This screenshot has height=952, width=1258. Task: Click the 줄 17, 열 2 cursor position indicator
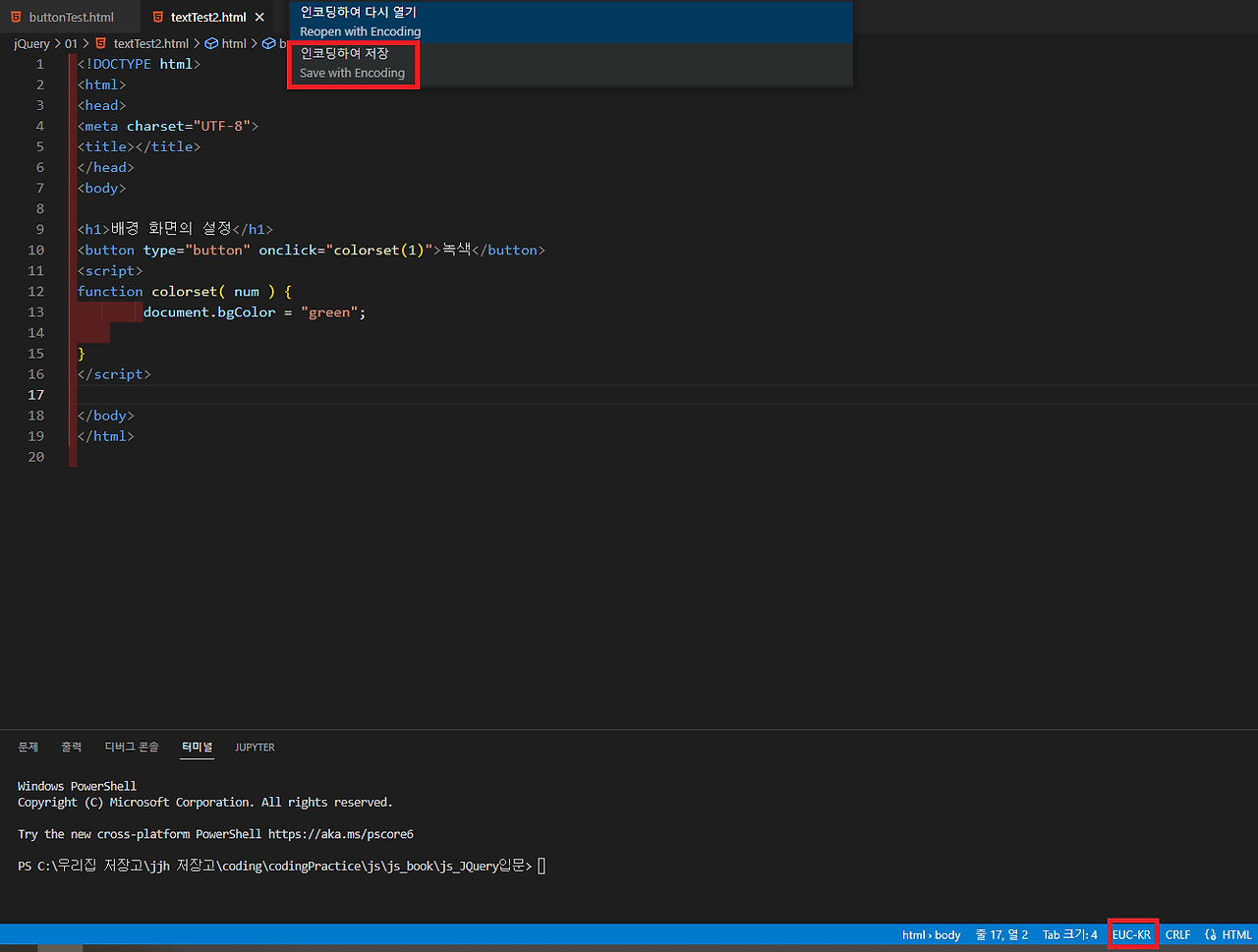(x=1001, y=934)
